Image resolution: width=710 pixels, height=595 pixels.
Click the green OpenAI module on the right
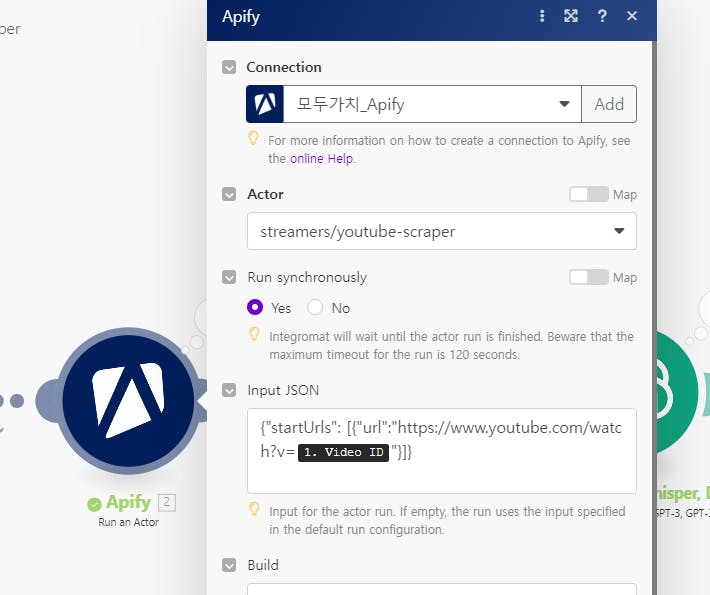pos(676,393)
